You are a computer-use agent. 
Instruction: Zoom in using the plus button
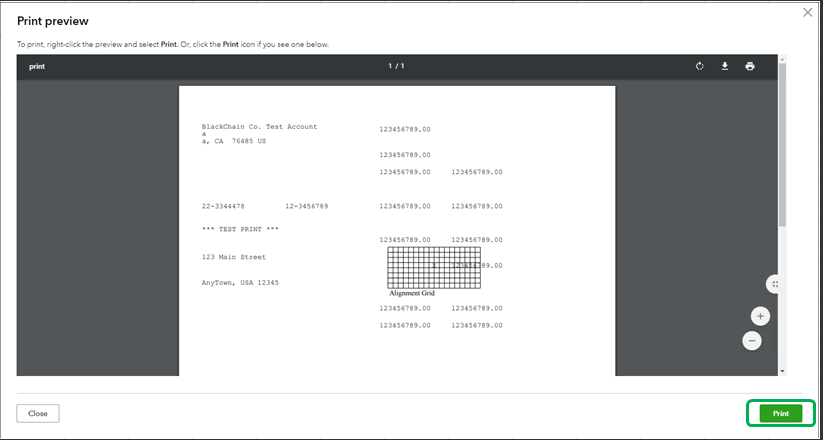[760, 316]
